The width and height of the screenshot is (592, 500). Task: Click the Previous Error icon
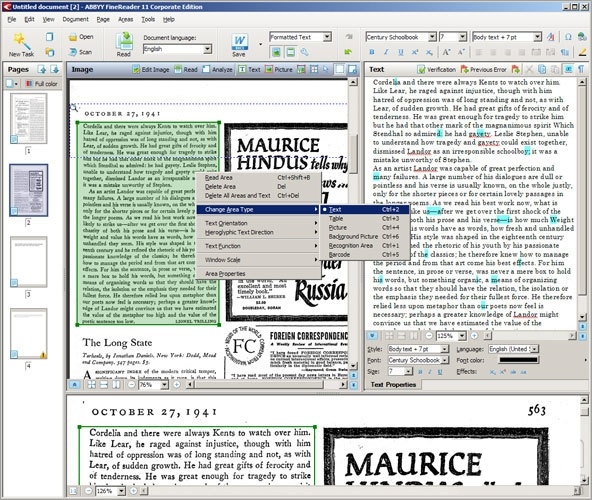pos(464,69)
